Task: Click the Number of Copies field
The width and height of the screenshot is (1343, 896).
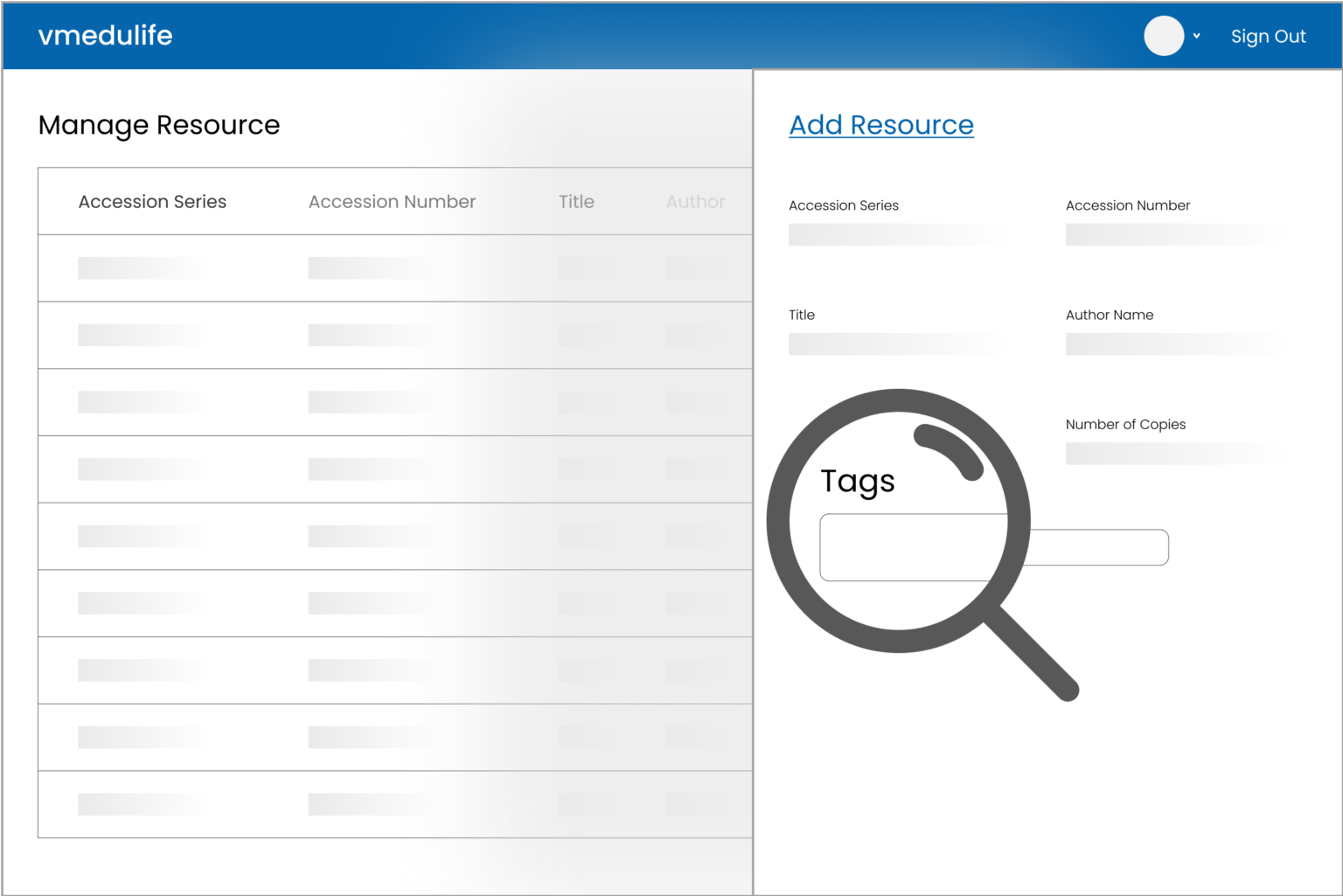Action: (1173, 453)
